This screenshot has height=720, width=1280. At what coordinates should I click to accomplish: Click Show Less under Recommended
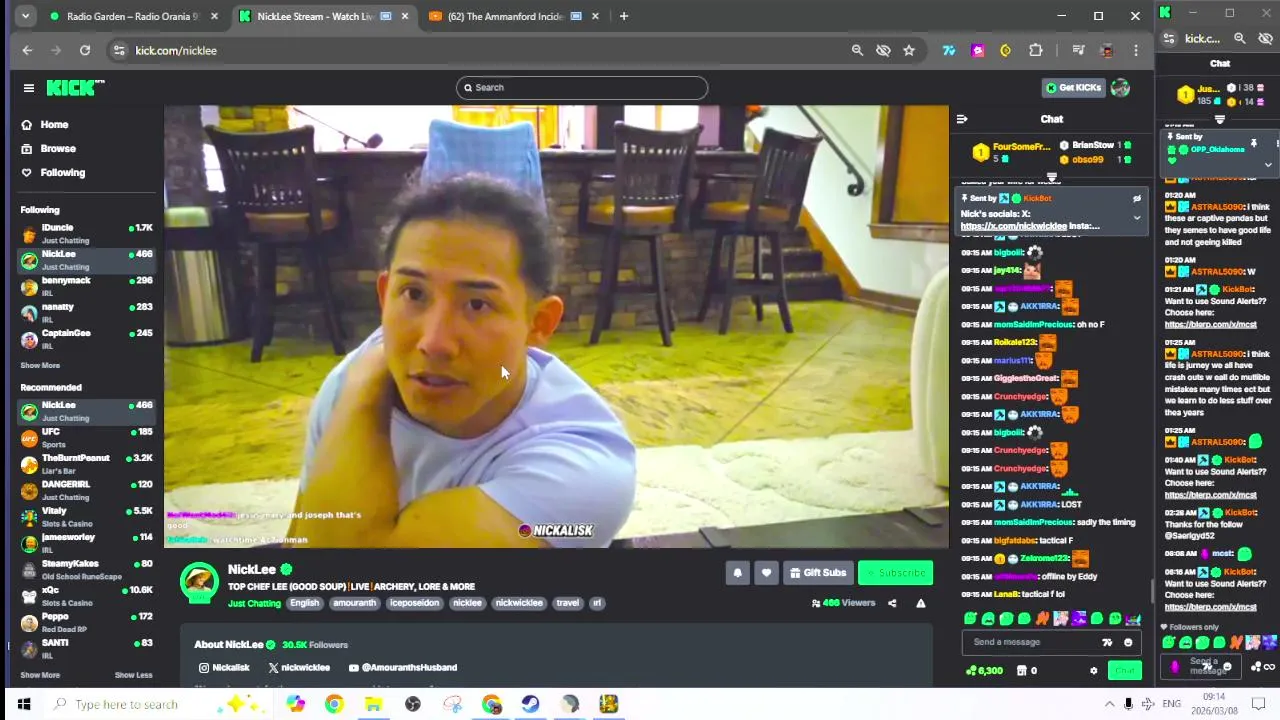click(x=134, y=675)
